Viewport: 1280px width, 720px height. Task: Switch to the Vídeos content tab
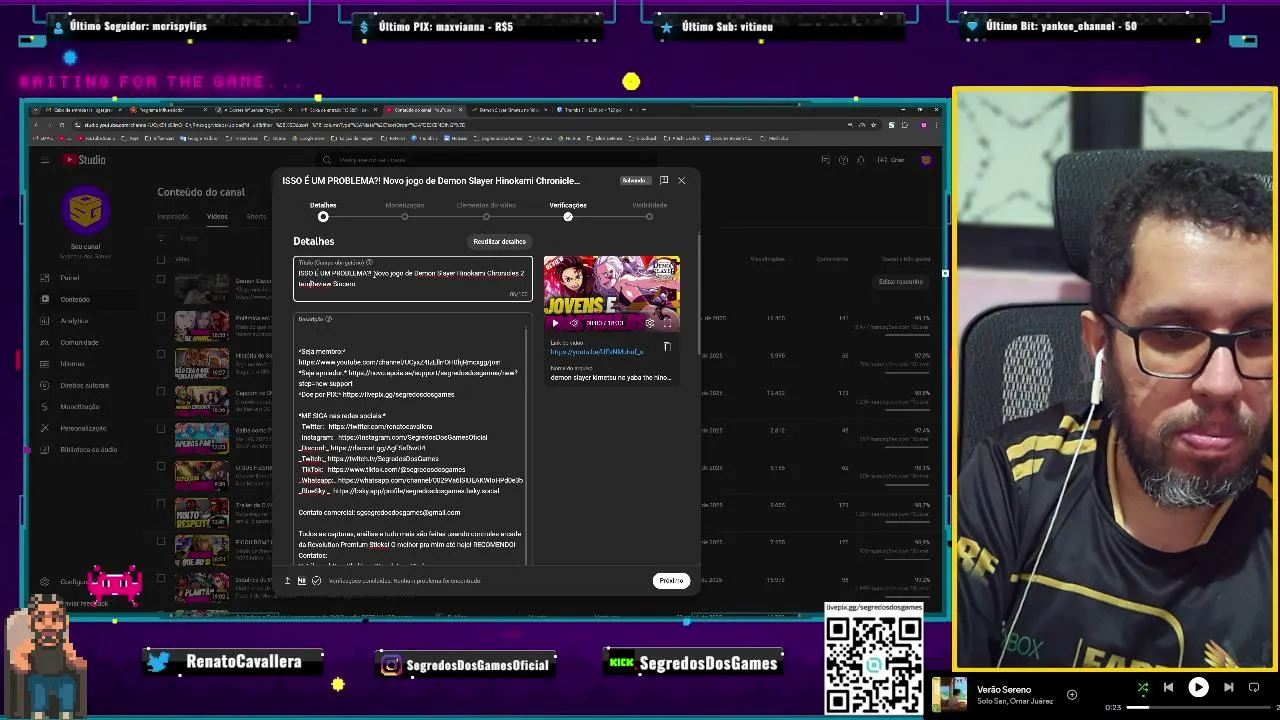[217, 217]
